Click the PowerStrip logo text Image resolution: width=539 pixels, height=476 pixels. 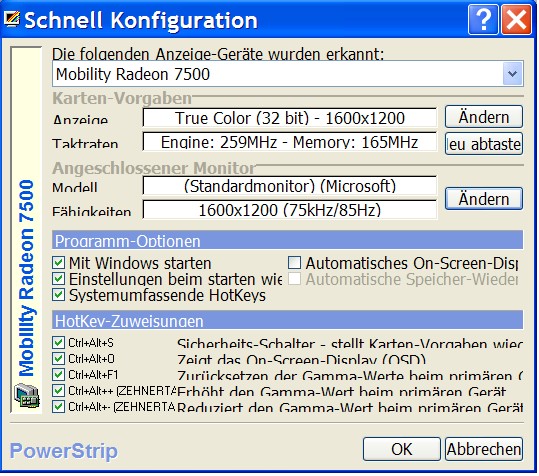click(64, 451)
